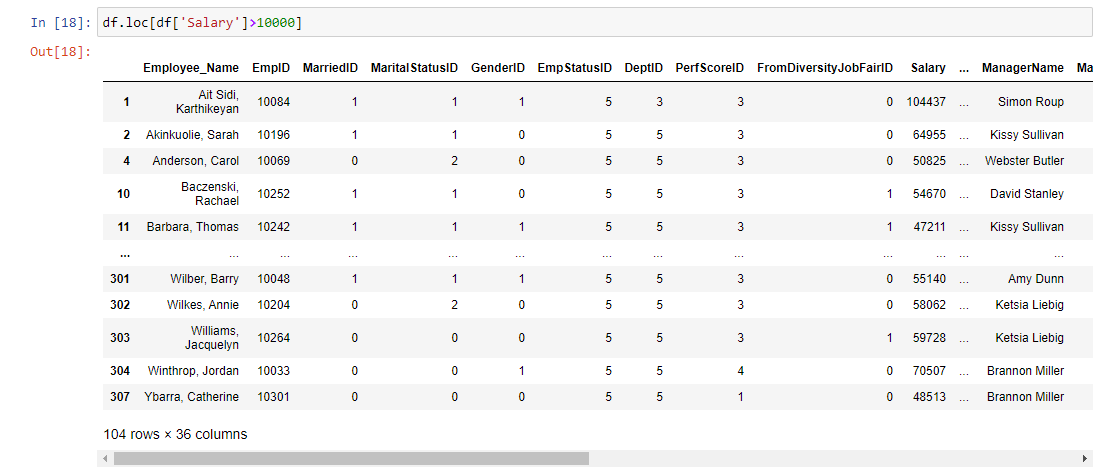Click manager name Simon Roup

[1031, 102]
